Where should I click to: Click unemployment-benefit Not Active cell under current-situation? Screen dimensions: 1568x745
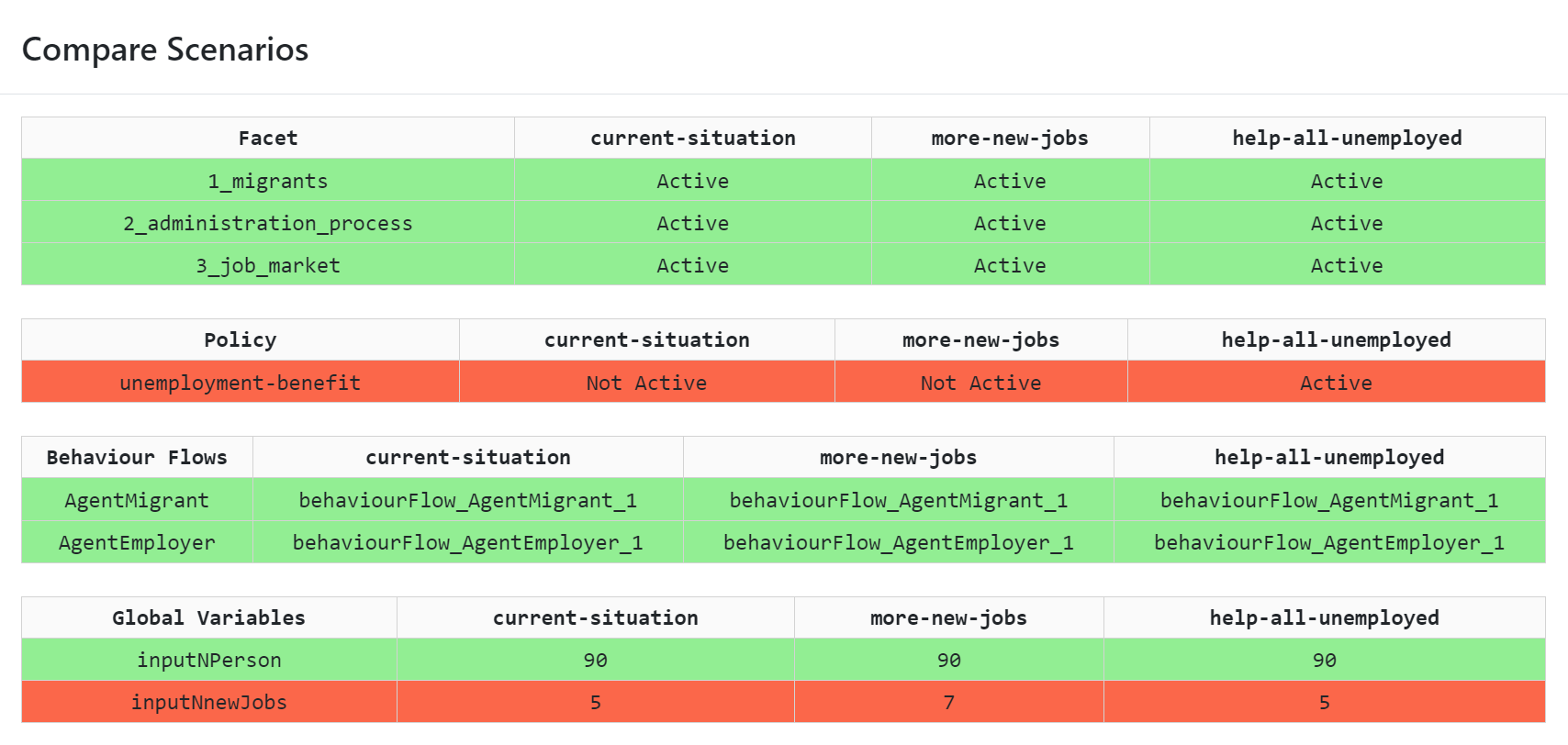coord(646,383)
